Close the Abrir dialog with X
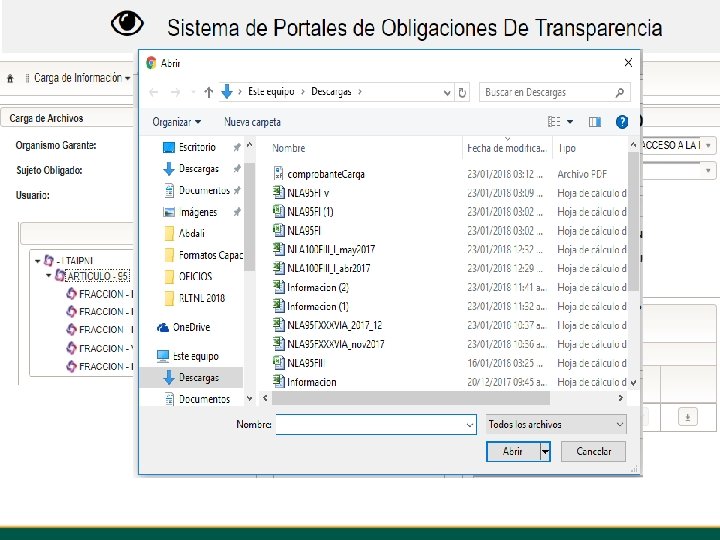The image size is (720, 540). click(628, 62)
